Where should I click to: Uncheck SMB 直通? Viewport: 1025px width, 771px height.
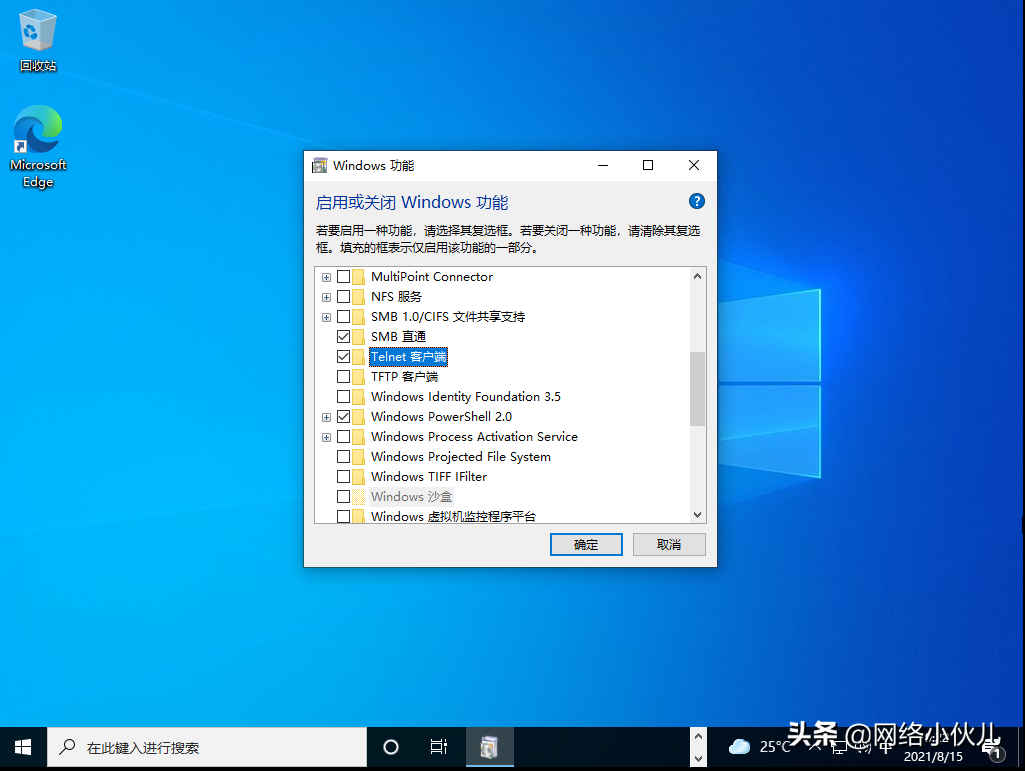click(343, 336)
